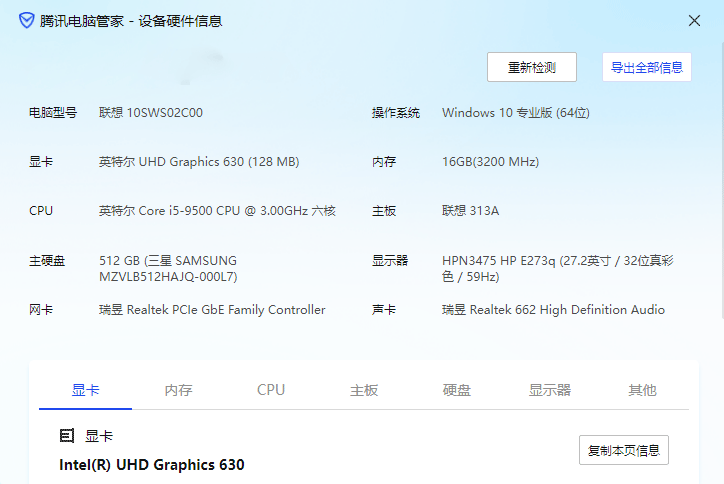Switch to the 内存 tab

coord(178,390)
